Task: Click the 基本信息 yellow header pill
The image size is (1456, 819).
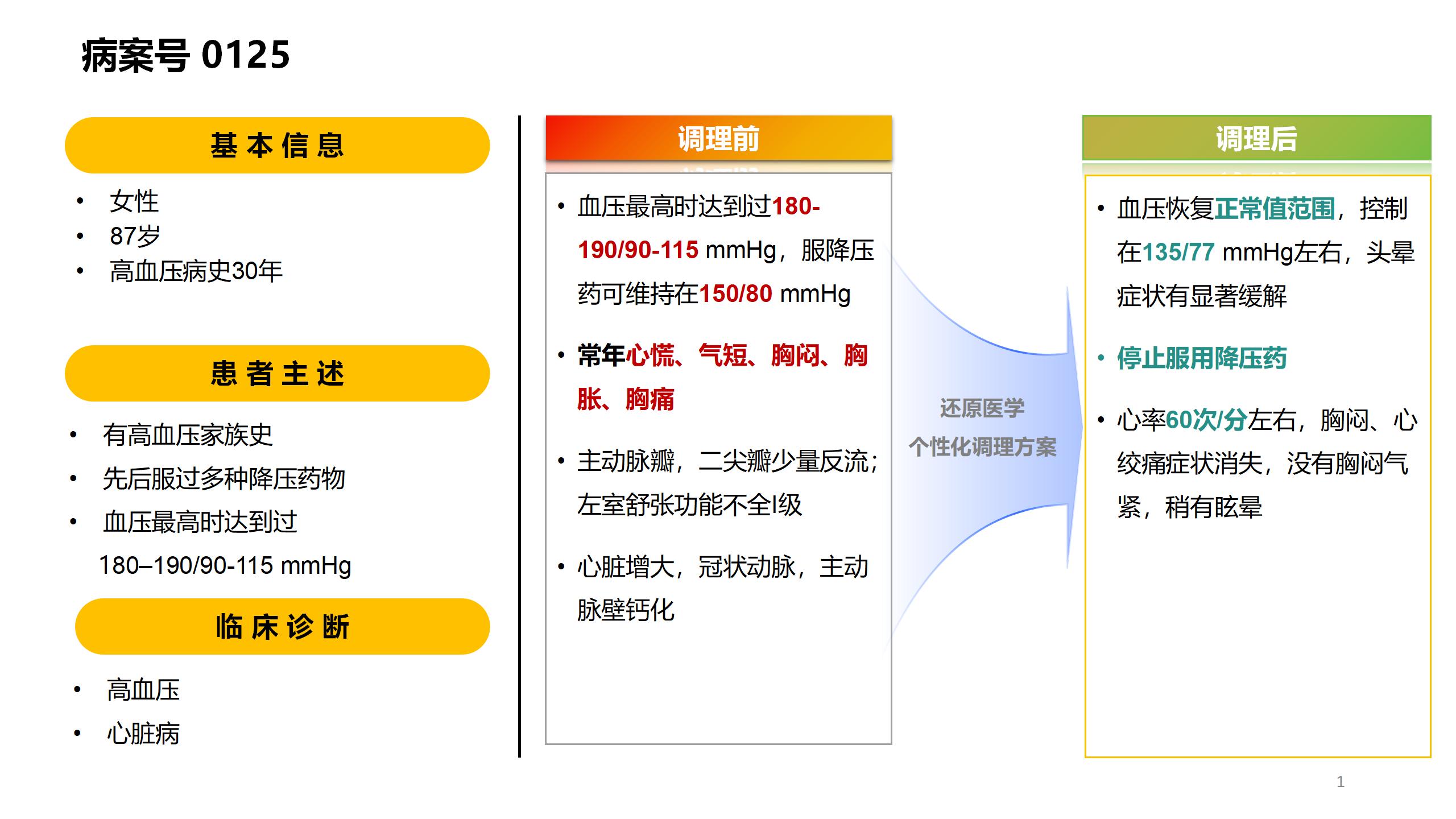Action: pos(277,146)
